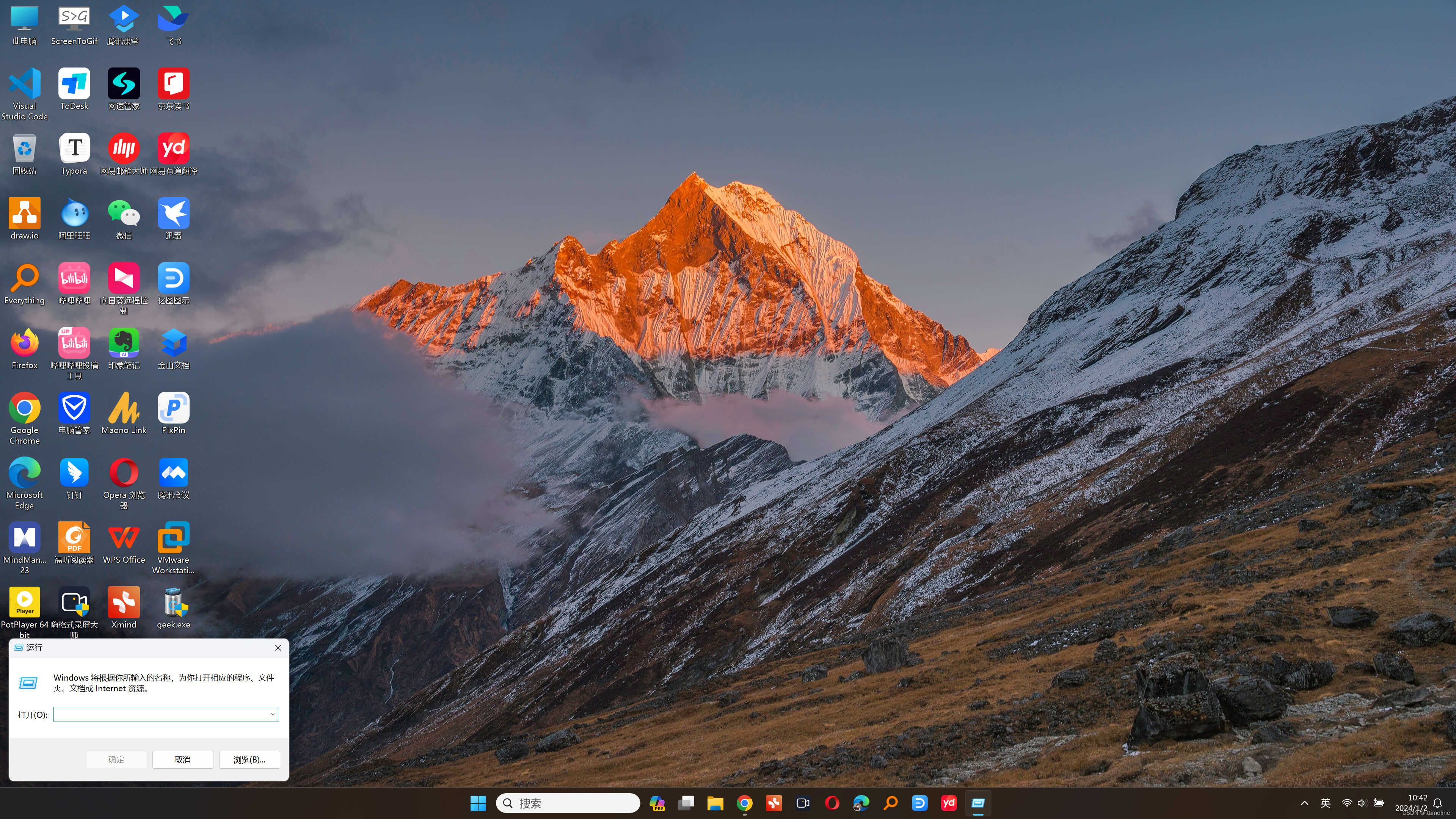
Task: Show hidden tray icons chevron
Action: (x=1304, y=803)
